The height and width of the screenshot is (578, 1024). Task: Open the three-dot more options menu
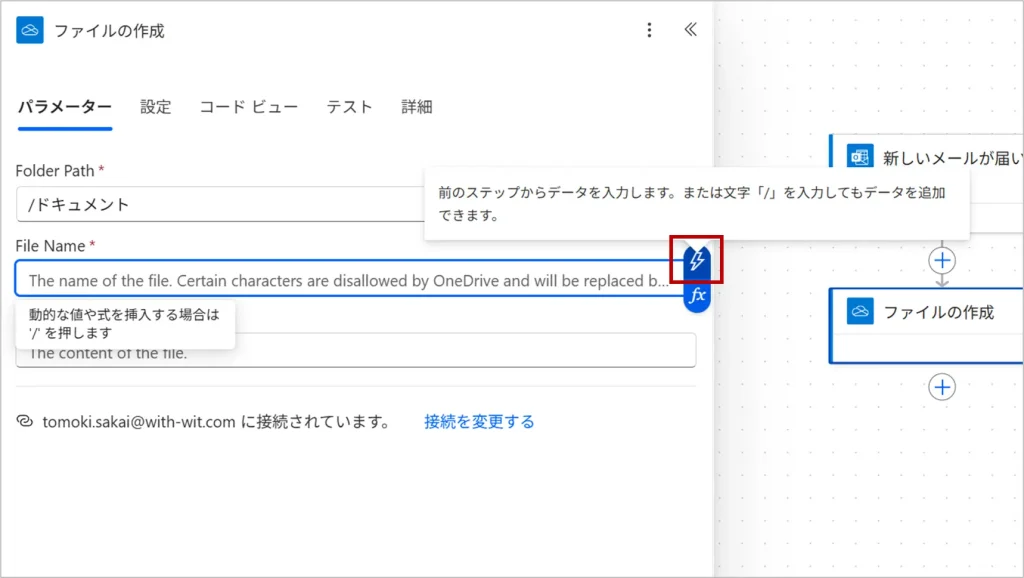point(649,30)
